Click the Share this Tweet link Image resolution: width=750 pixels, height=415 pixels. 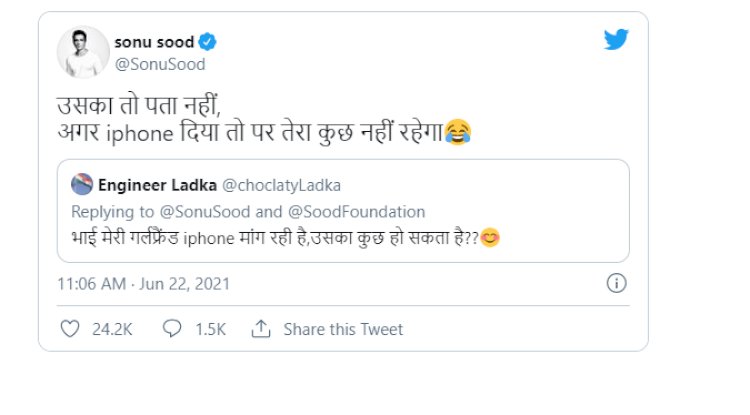point(343,329)
